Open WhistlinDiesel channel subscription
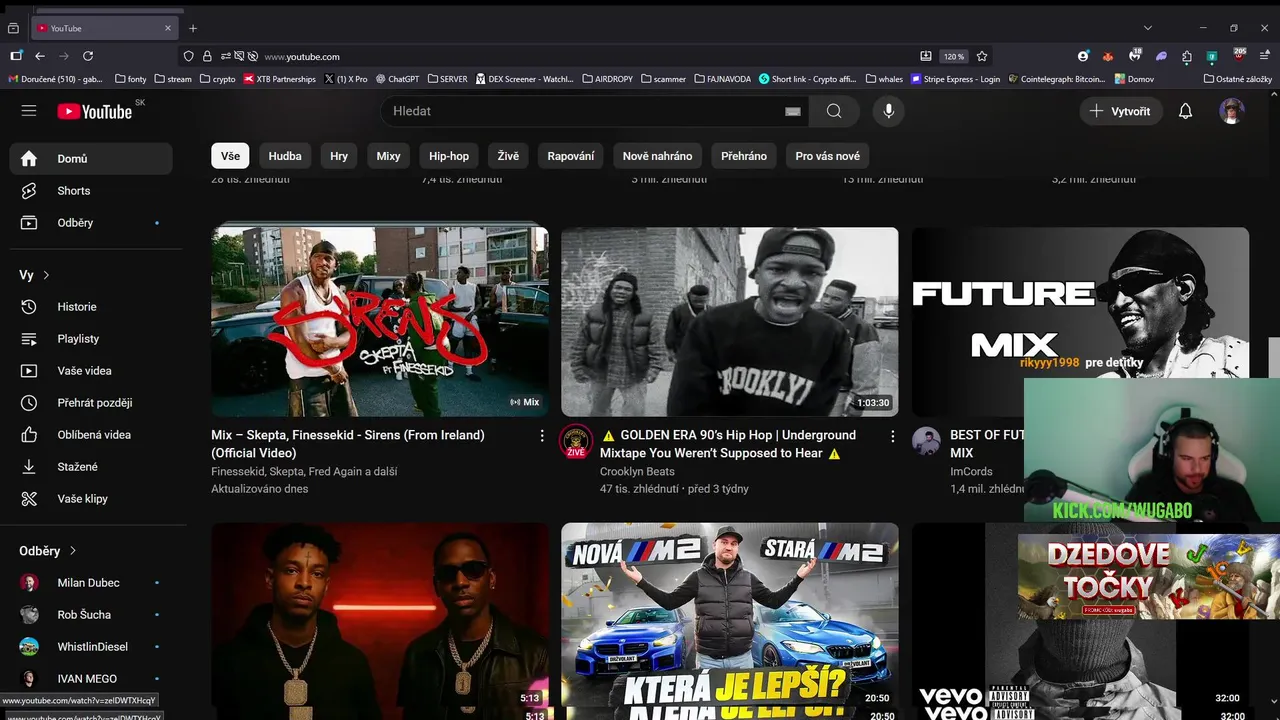The height and width of the screenshot is (720, 1280). 91,647
